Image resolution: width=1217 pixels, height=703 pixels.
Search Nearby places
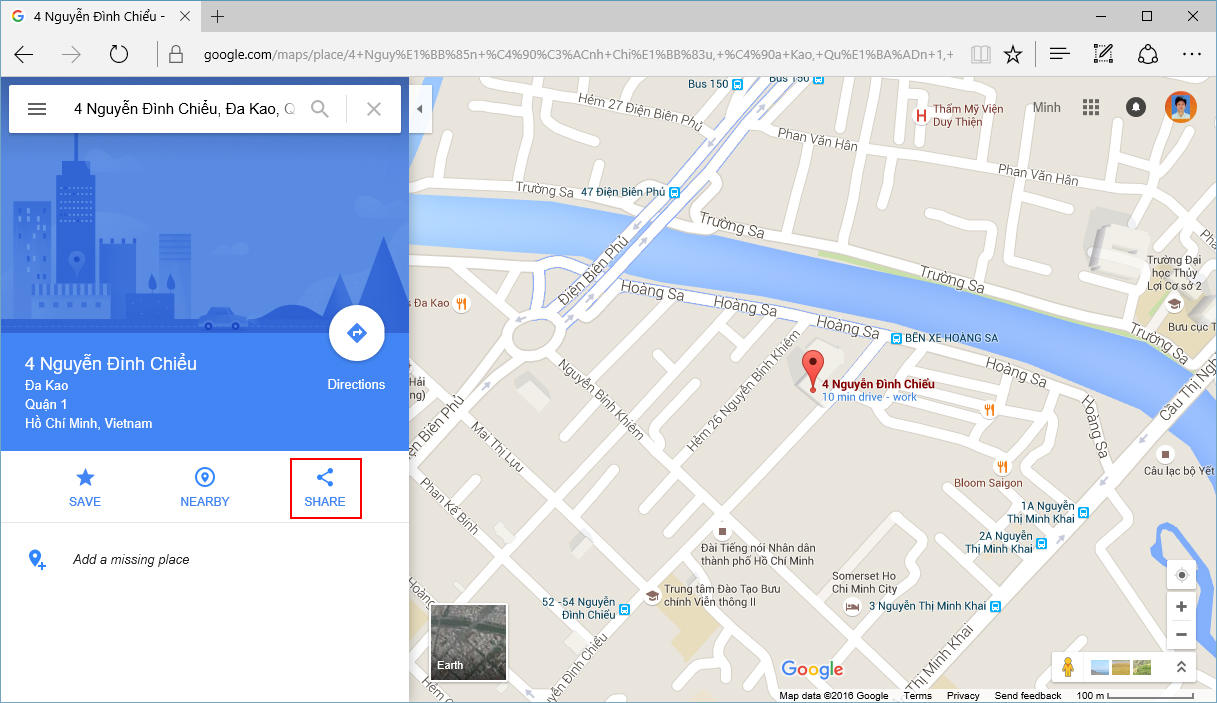coord(205,487)
